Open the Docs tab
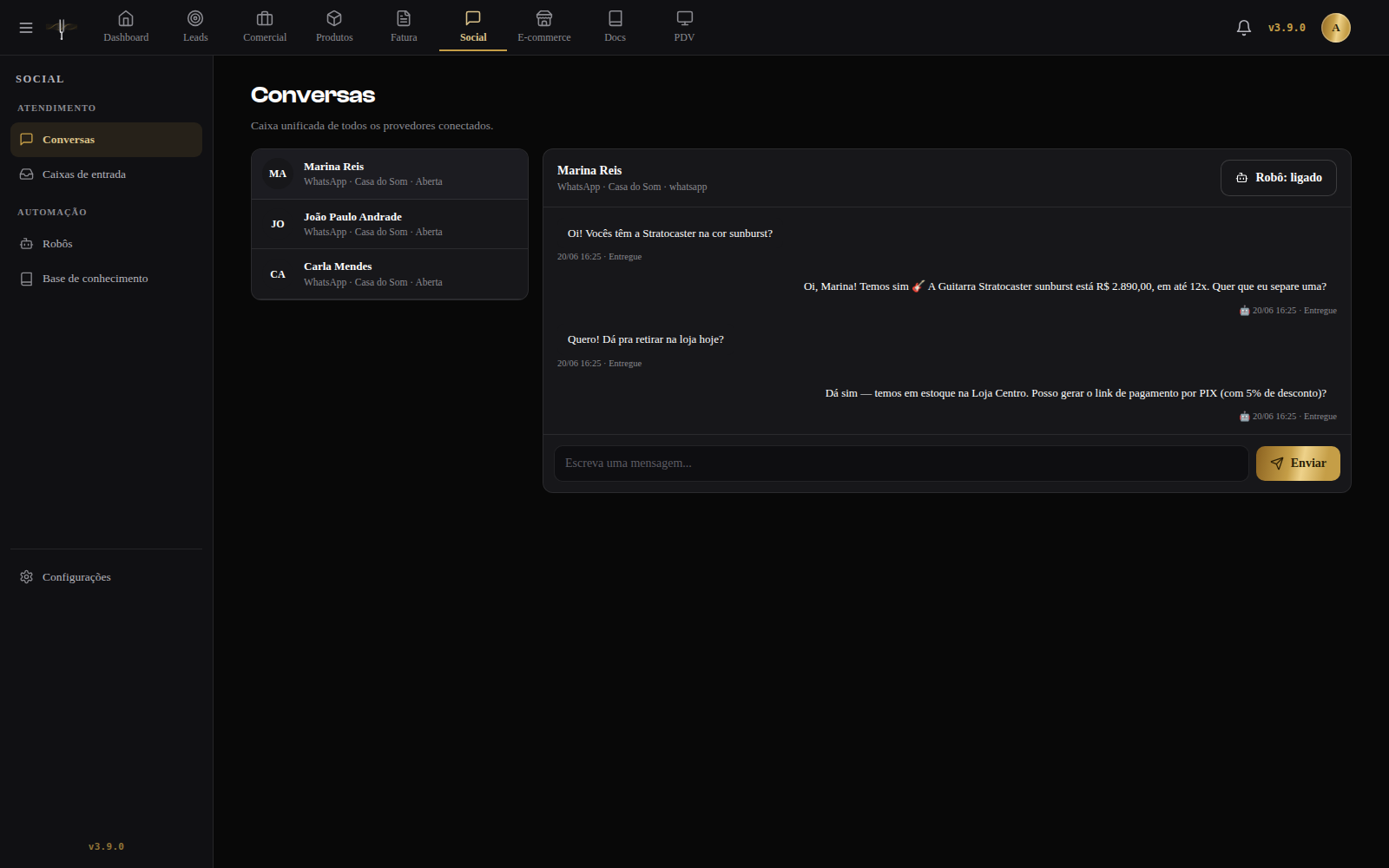1389x868 pixels. (x=615, y=27)
